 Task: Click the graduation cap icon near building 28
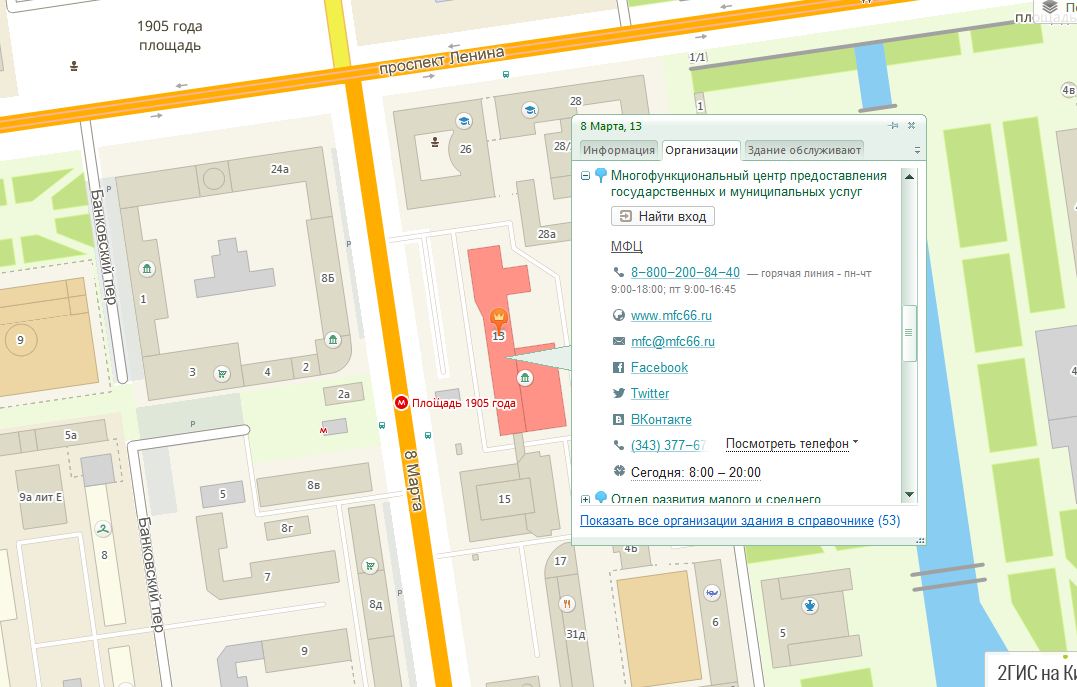point(530,110)
